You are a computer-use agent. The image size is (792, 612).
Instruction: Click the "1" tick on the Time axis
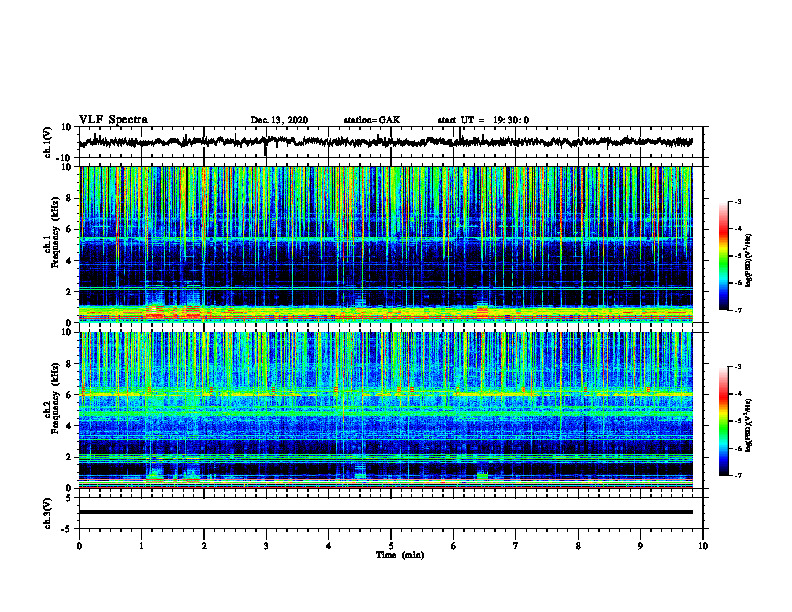click(x=141, y=546)
